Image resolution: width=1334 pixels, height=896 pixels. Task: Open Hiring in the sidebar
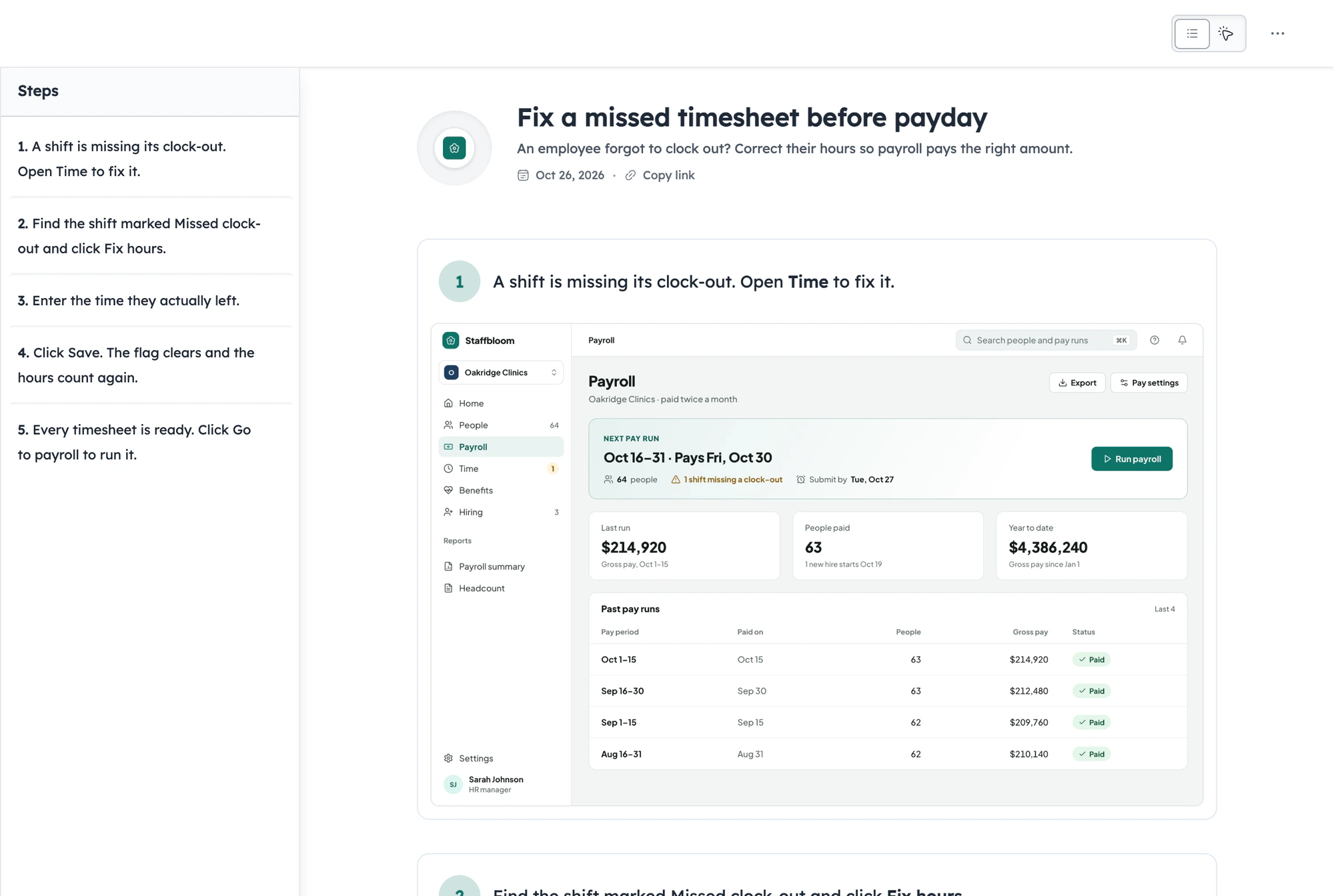pos(501,512)
